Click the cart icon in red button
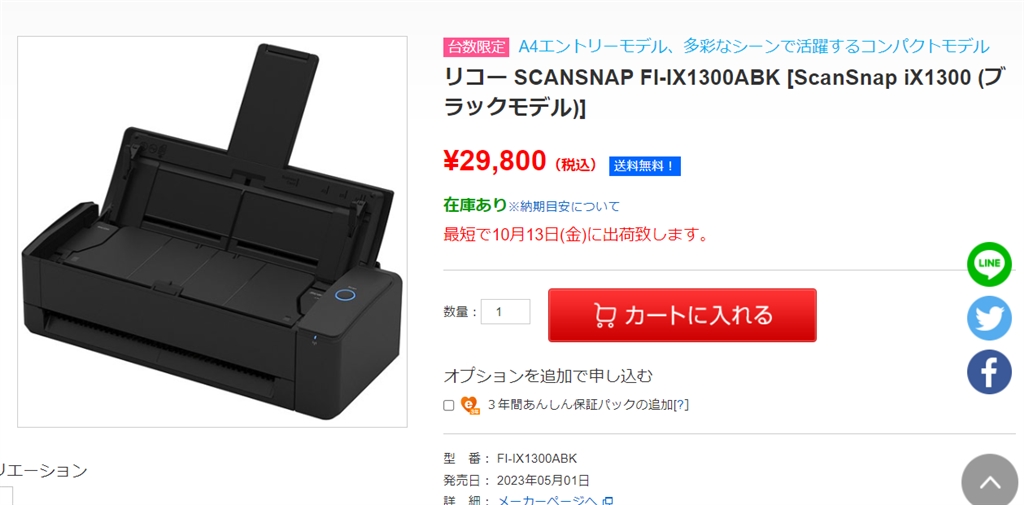Image resolution: width=1024 pixels, height=505 pixels. [x=605, y=316]
